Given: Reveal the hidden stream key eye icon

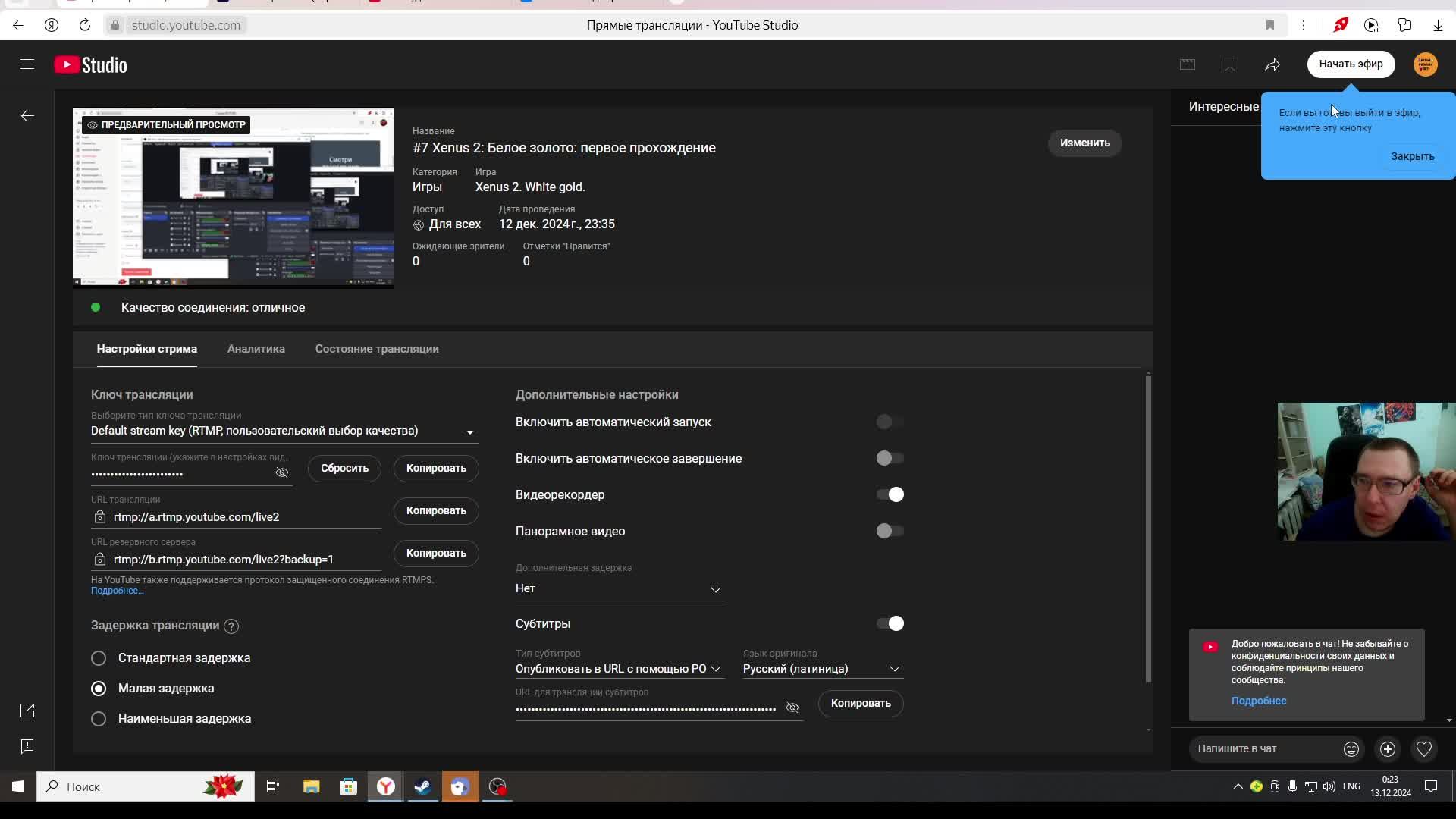Looking at the screenshot, I should (x=282, y=473).
